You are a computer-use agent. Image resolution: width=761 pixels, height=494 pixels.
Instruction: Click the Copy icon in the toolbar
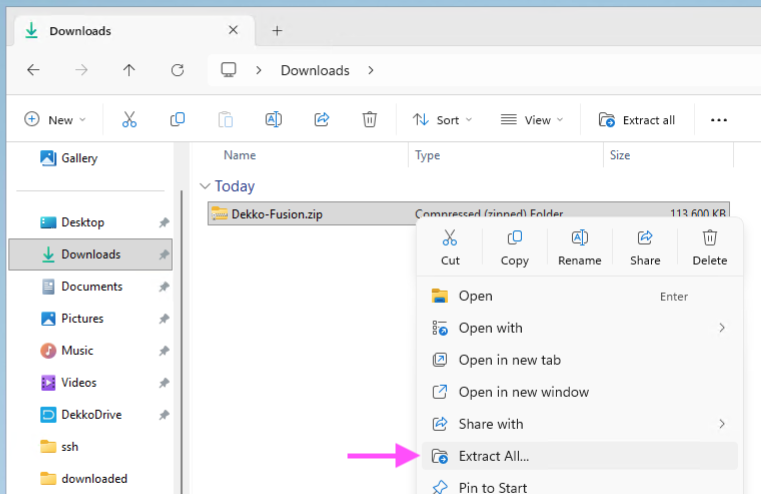tap(177, 119)
